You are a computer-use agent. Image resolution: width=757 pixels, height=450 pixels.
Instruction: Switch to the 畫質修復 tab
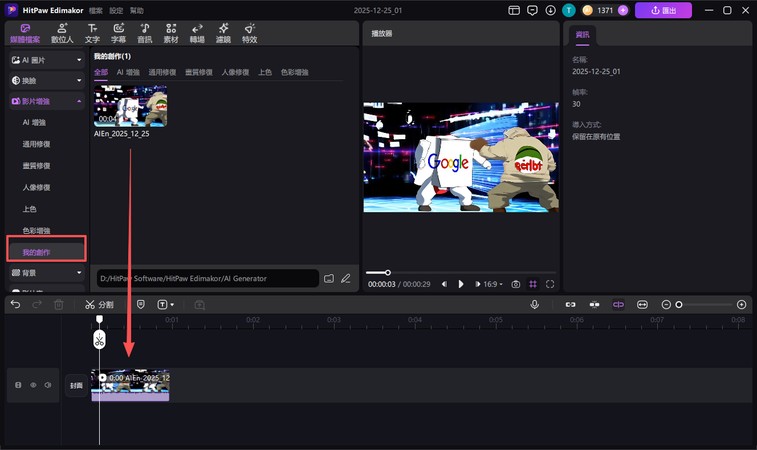[198, 73]
